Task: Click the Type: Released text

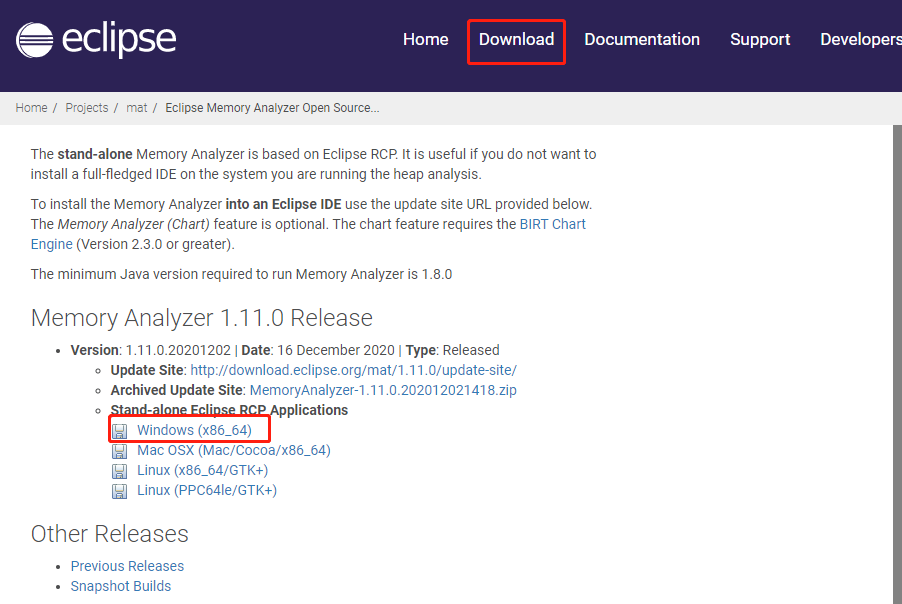Action: pyautogui.click(x=453, y=350)
